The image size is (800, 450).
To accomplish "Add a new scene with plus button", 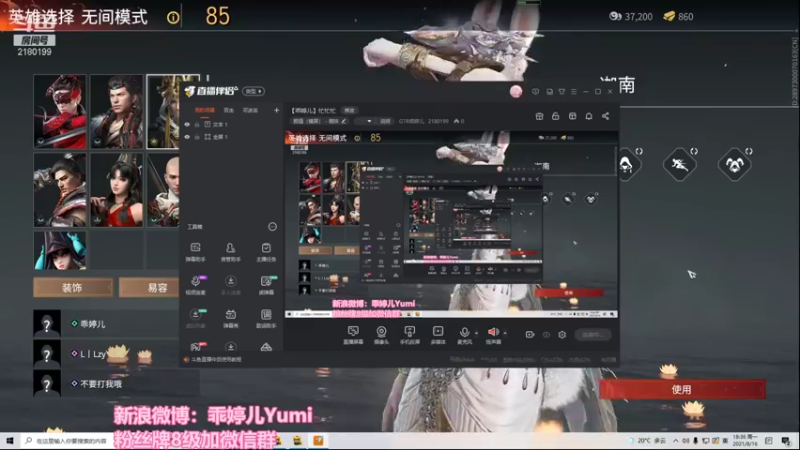I will [x=276, y=110].
